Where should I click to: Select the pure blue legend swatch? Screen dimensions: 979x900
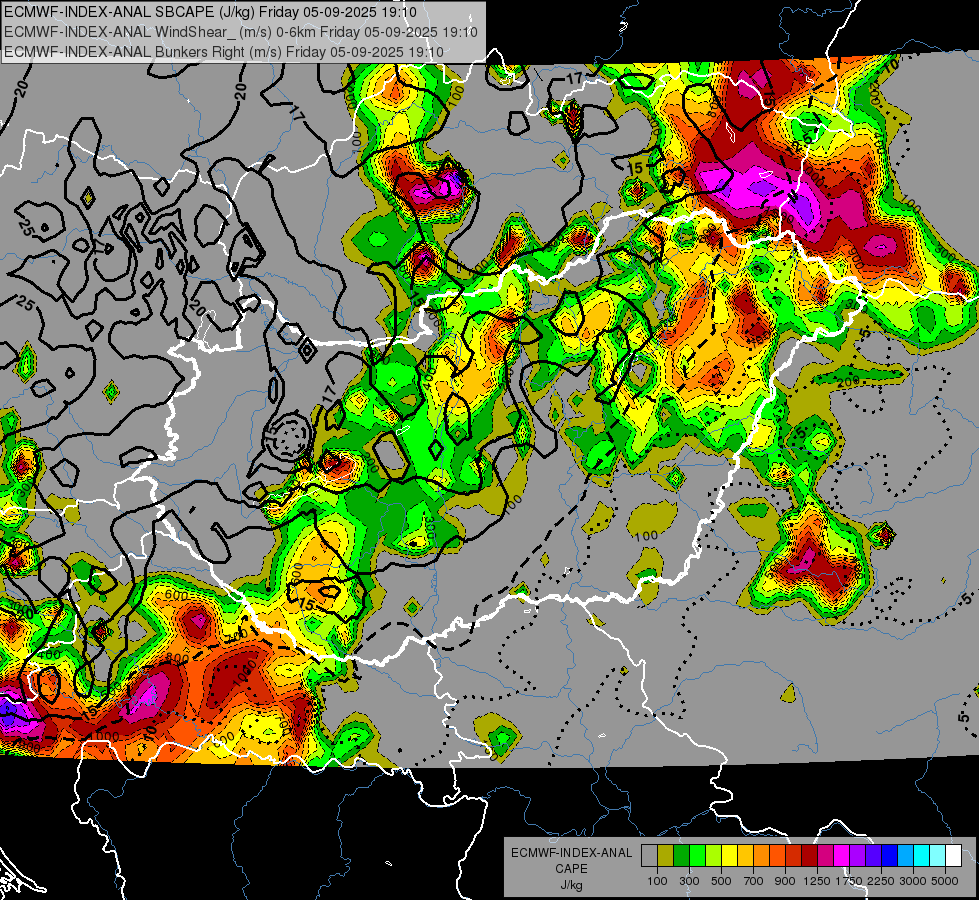[x=890, y=856]
